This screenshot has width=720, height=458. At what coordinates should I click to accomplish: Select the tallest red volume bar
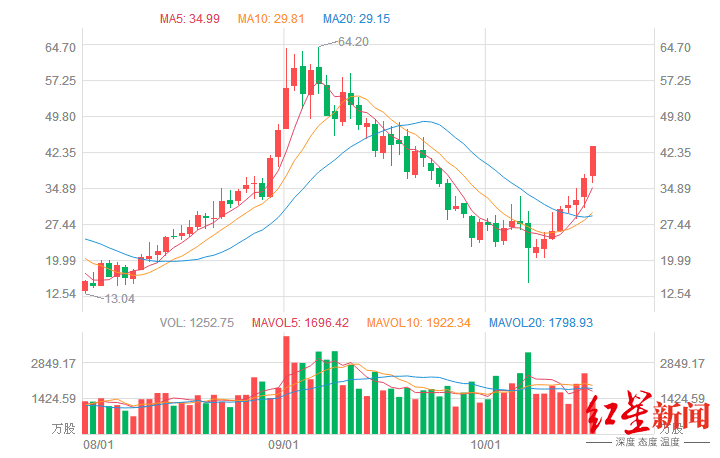tap(286, 384)
